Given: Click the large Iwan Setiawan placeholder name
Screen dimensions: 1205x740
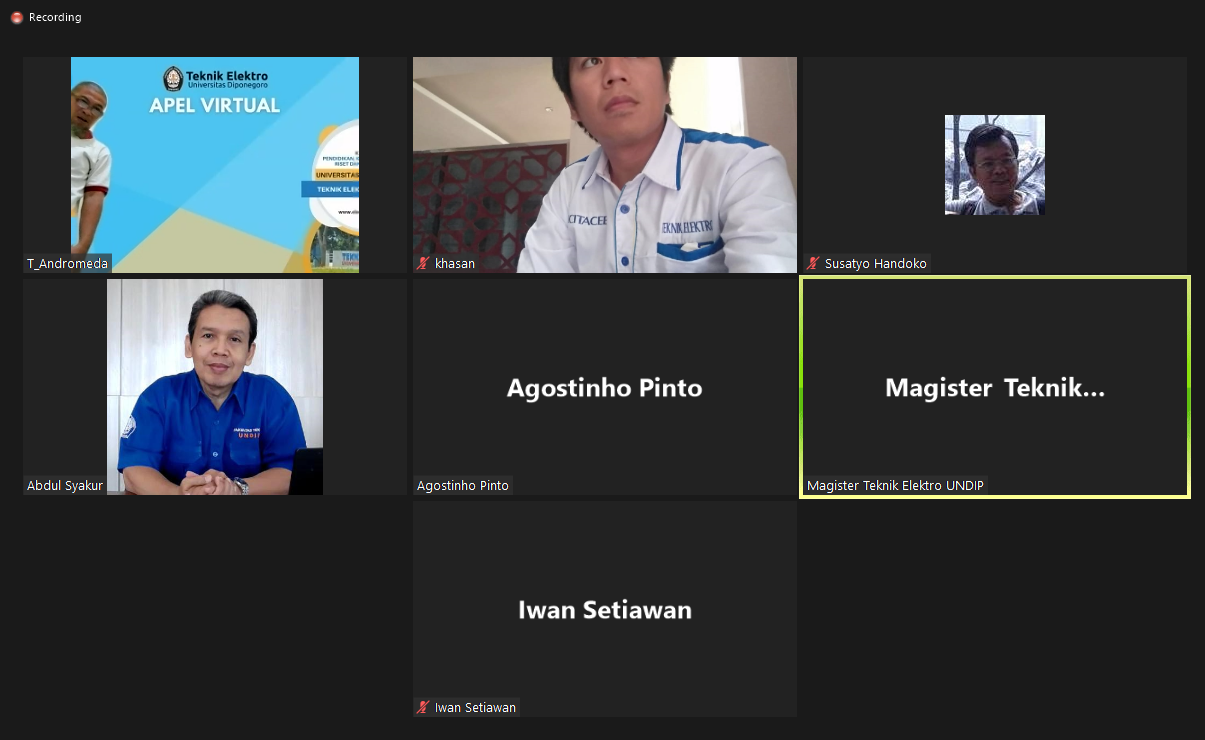Looking at the screenshot, I should pos(604,610).
